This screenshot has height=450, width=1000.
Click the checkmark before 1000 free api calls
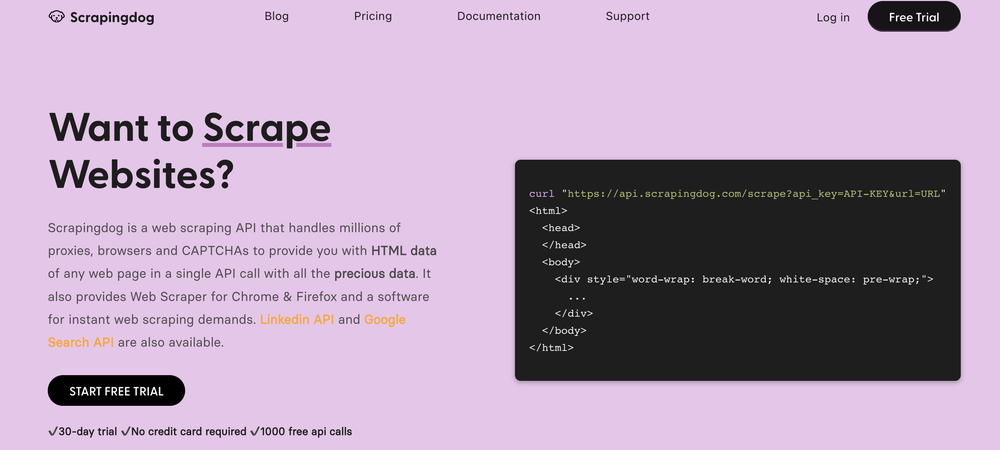pyautogui.click(x=255, y=432)
